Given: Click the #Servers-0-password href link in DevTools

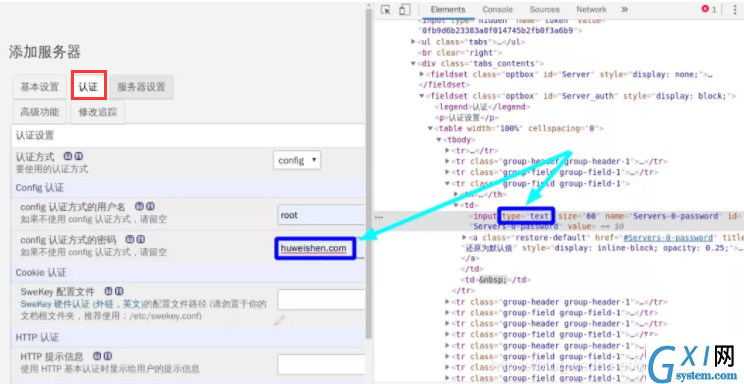Looking at the screenshot, I should pyautogui.click(x=668, y=237).
